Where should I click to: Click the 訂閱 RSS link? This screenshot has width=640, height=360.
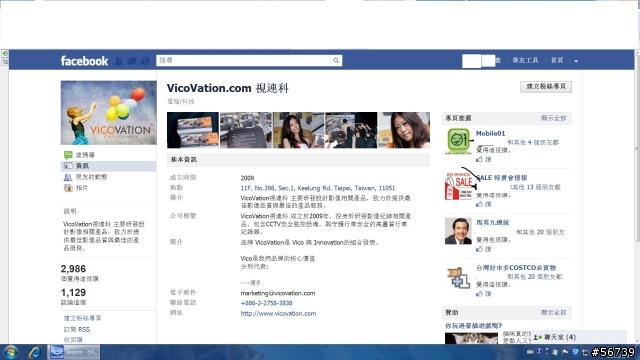pos(77,329)
